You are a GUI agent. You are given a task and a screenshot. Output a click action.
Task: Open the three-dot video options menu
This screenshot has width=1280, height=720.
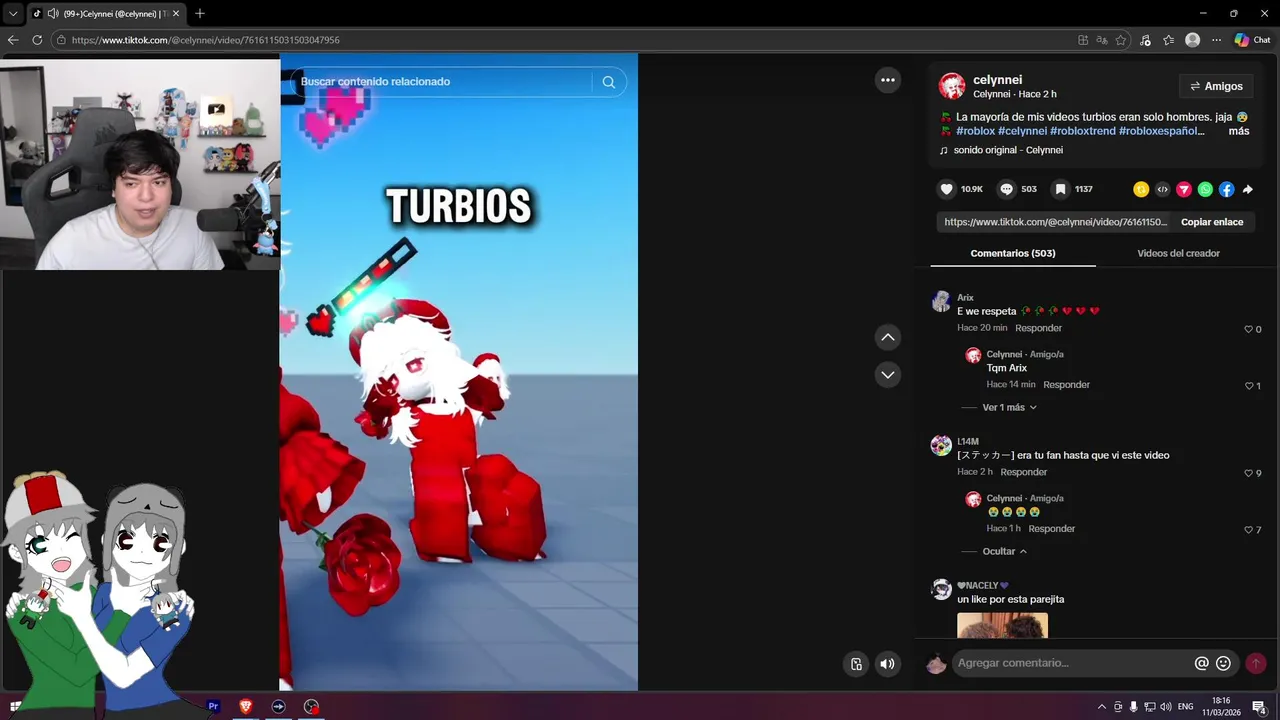(x=888, y=80)
